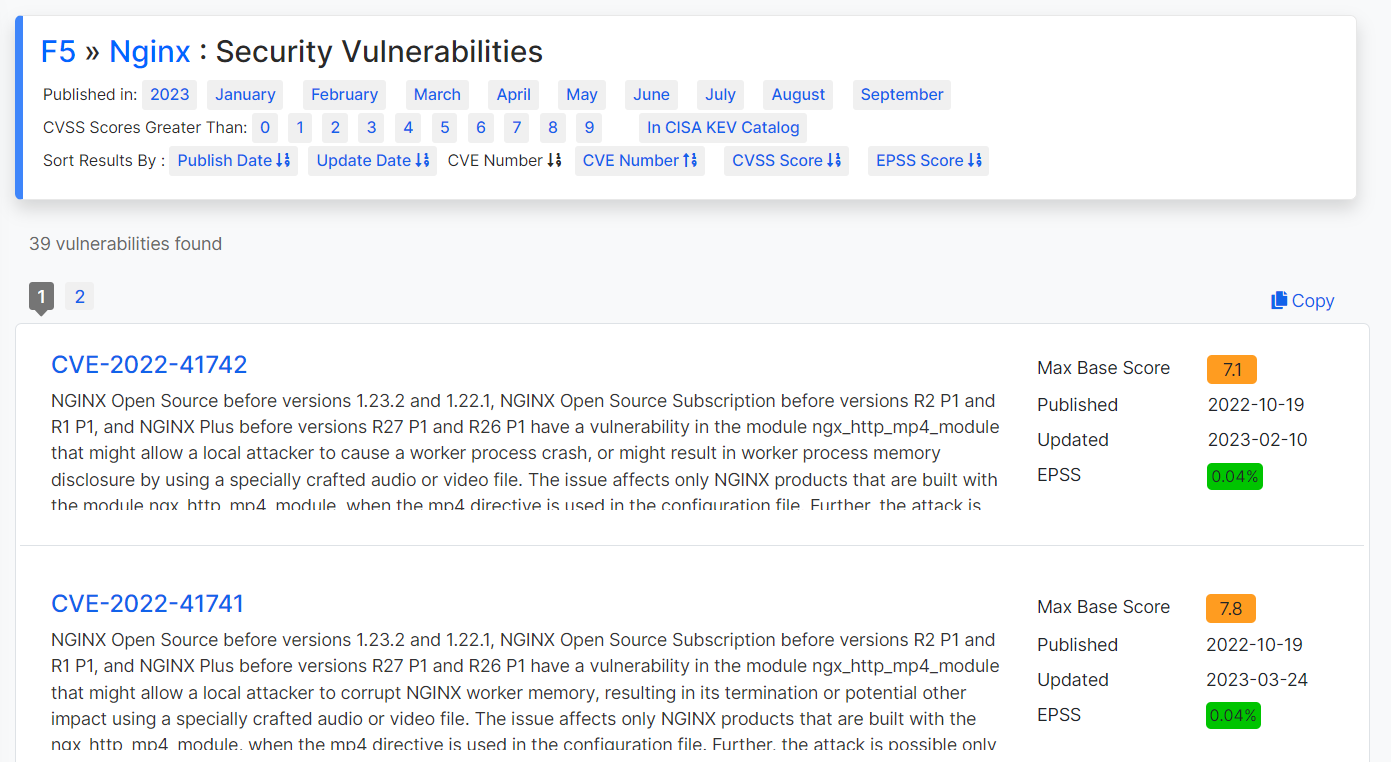Open CVE-2022-41742 details
The image size is (1391, 762).
[x=149, y=364]
